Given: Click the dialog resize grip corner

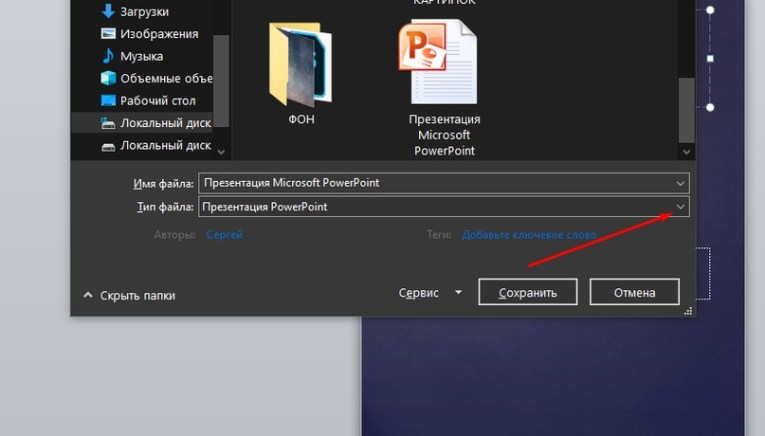Looking at the screenshot, I should click(x=688, y=311).
